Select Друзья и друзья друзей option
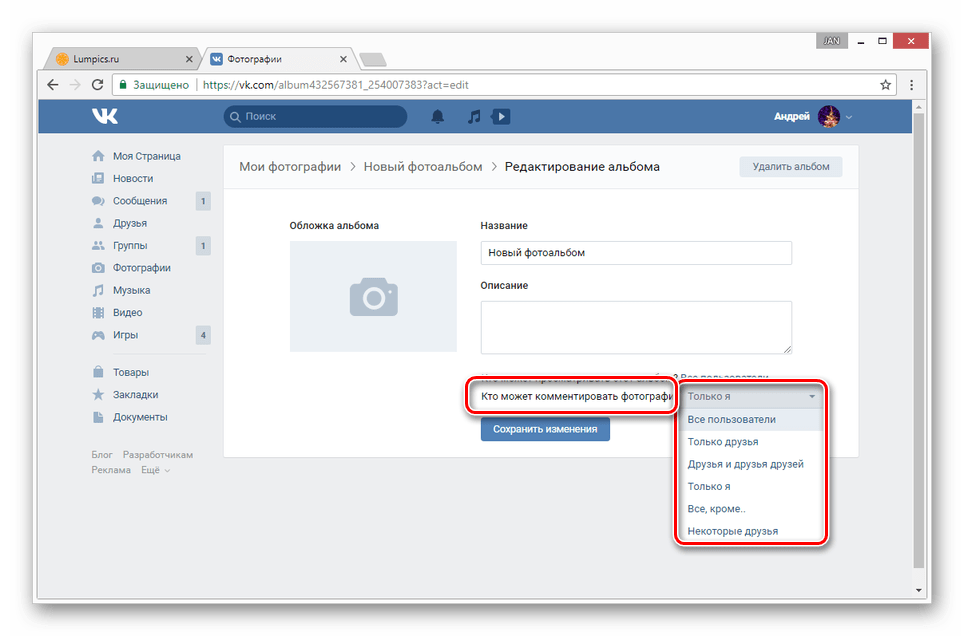The height and width of the screenshot is (636, 964). (751, 464)
